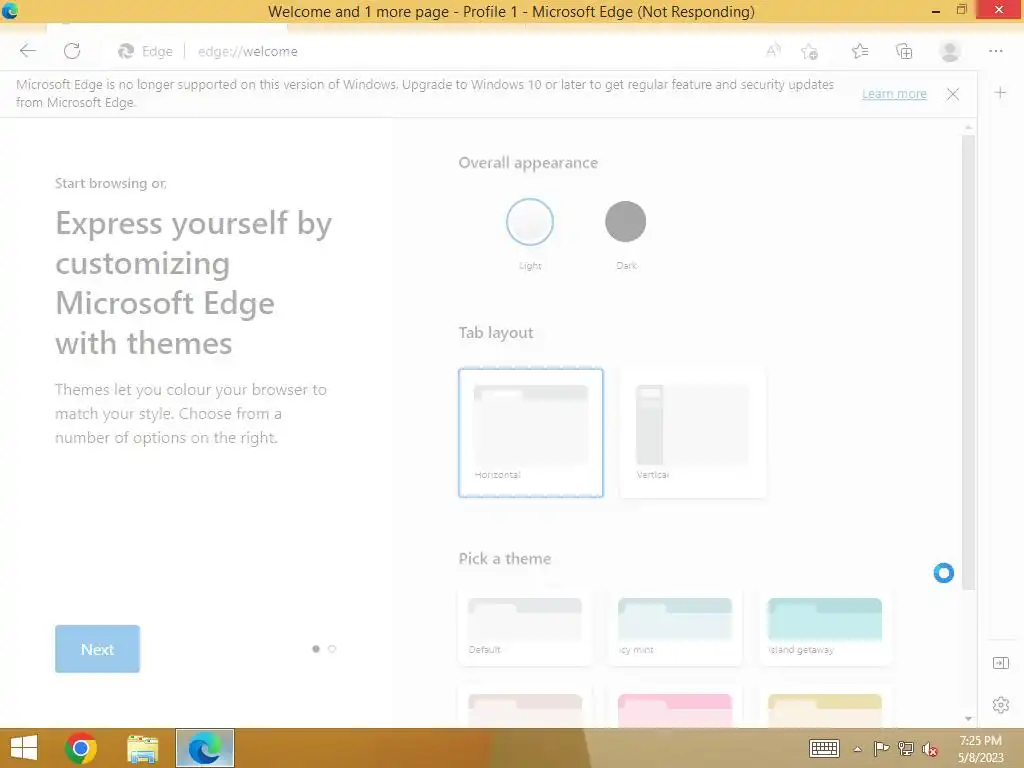Show hidden tray icons arrow
Viewport: 1024px width, 768px height.
click(857, 749)
